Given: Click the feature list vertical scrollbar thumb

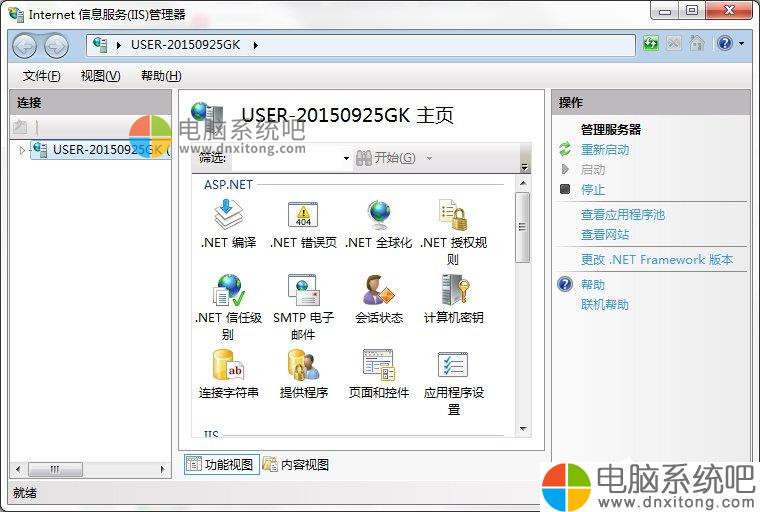Looking at the screenshot, I should pyautogui.click(x=522, y=227).
